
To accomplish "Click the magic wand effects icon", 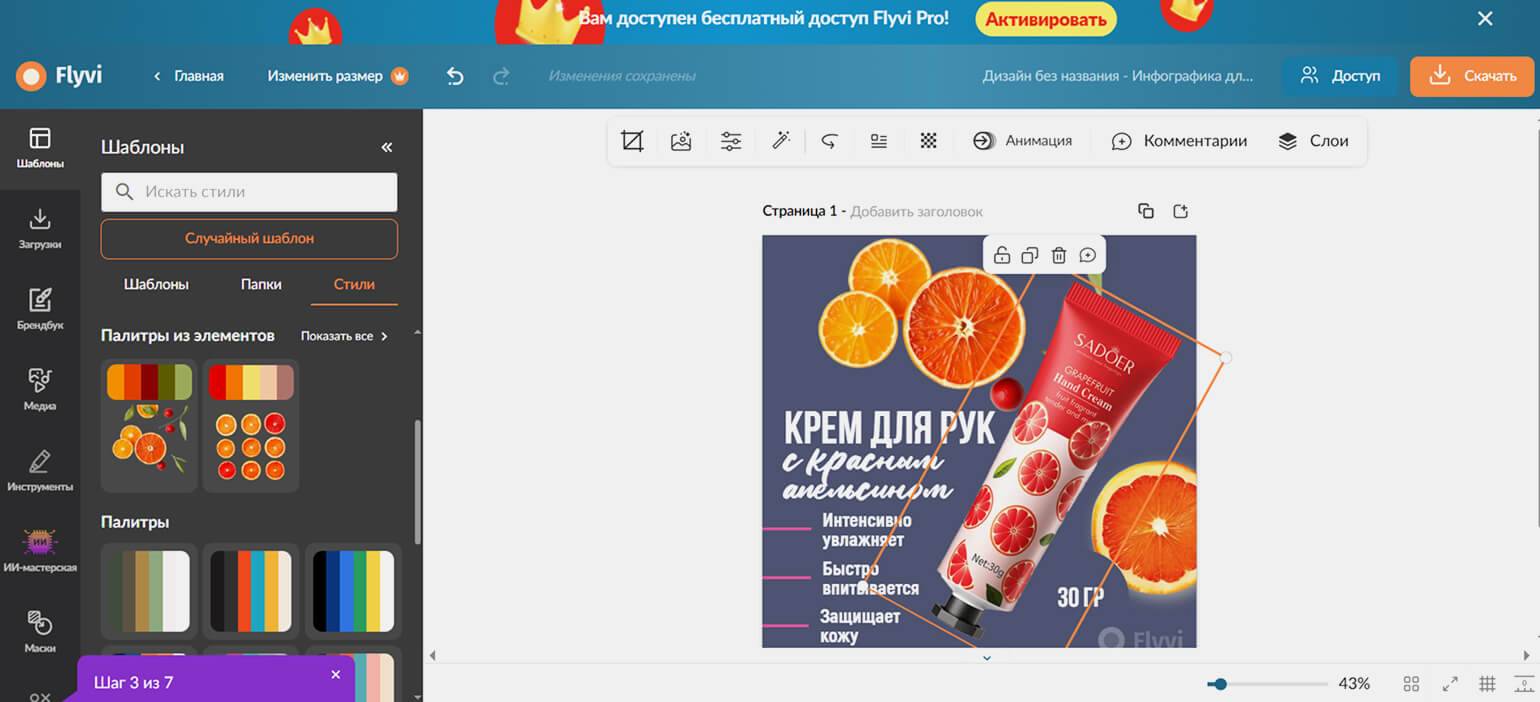I will 780,141.
